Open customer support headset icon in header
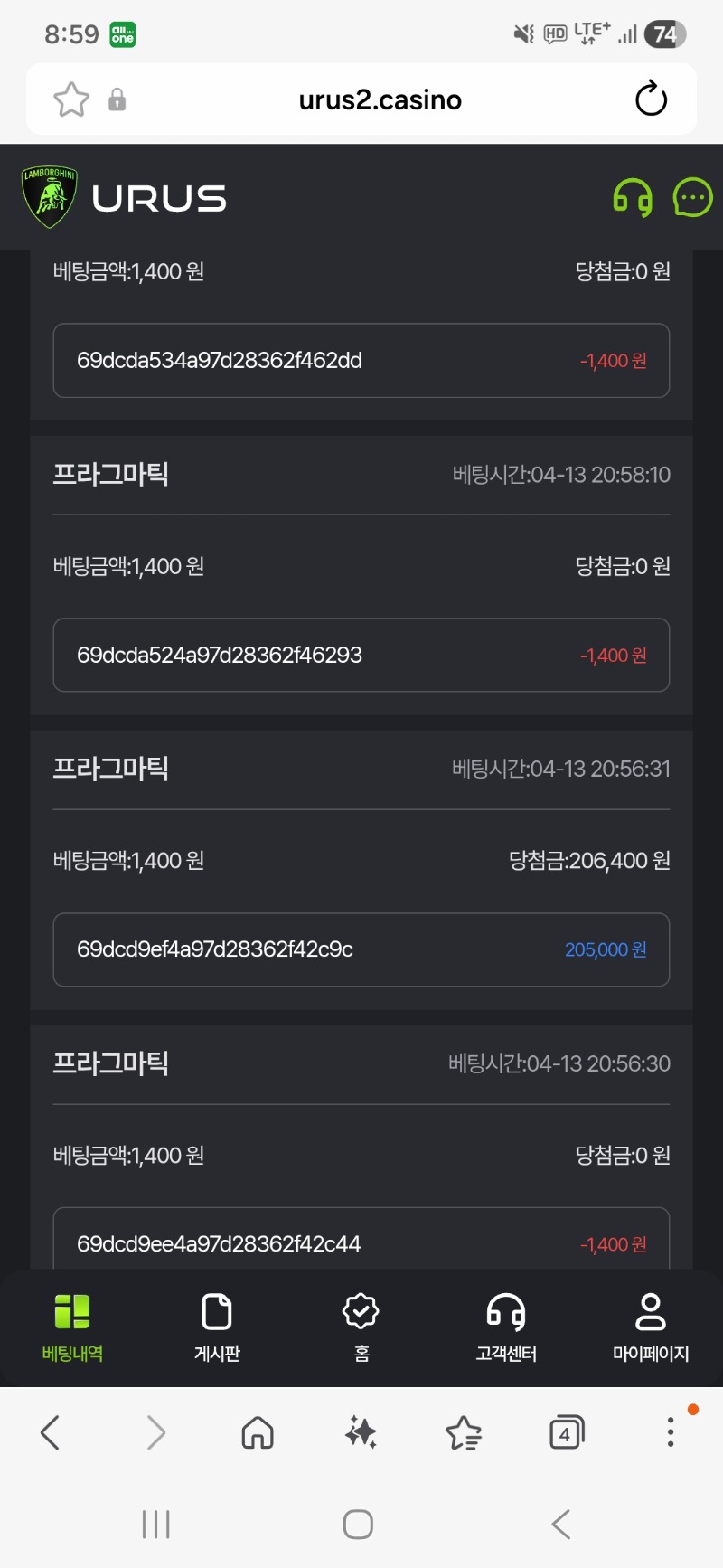This screenshot has width=723, height=1568. [633, 197]
